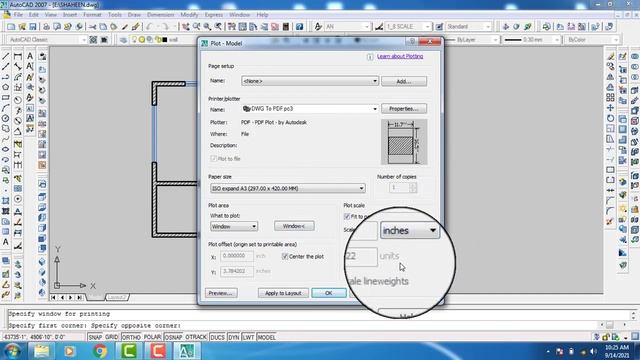Open the Dimension menu
This screenshot has width=640, height=360.
click(160, 15)
